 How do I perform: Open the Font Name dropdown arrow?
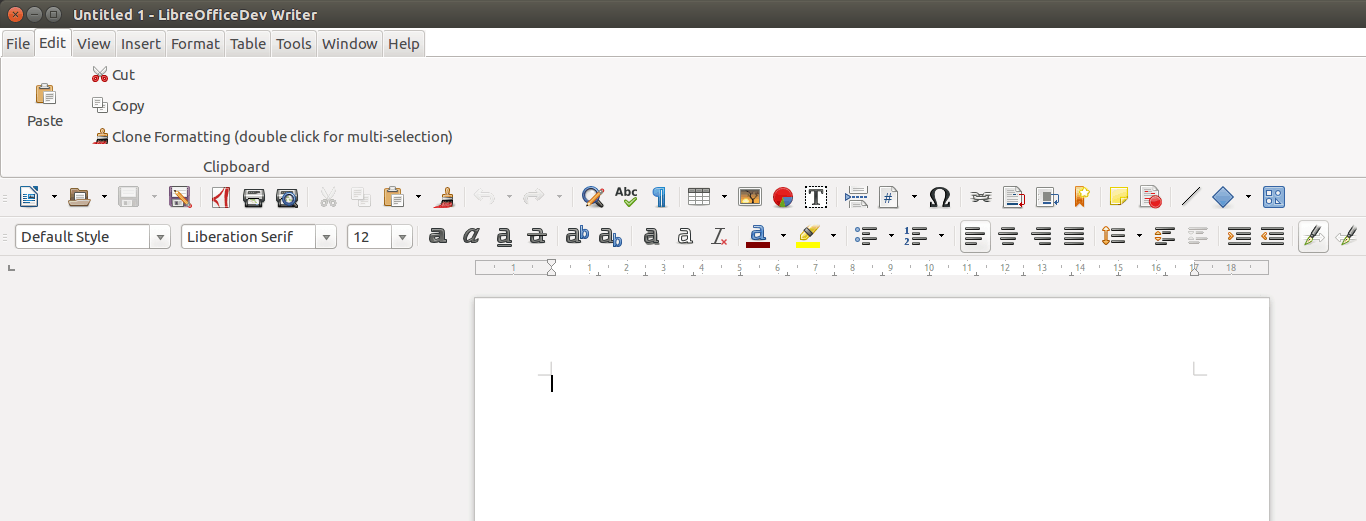click(x=326, y=237)
